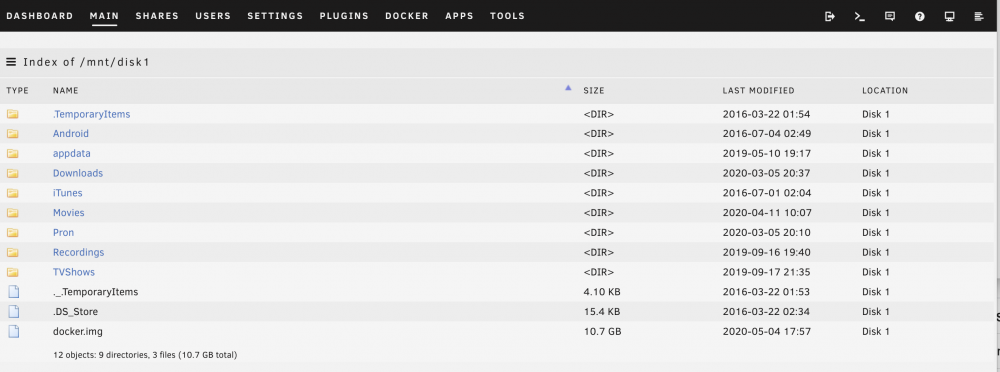Click the docker.img file name
Screen dimensions: 1000x372
click(x=78, y=332)
